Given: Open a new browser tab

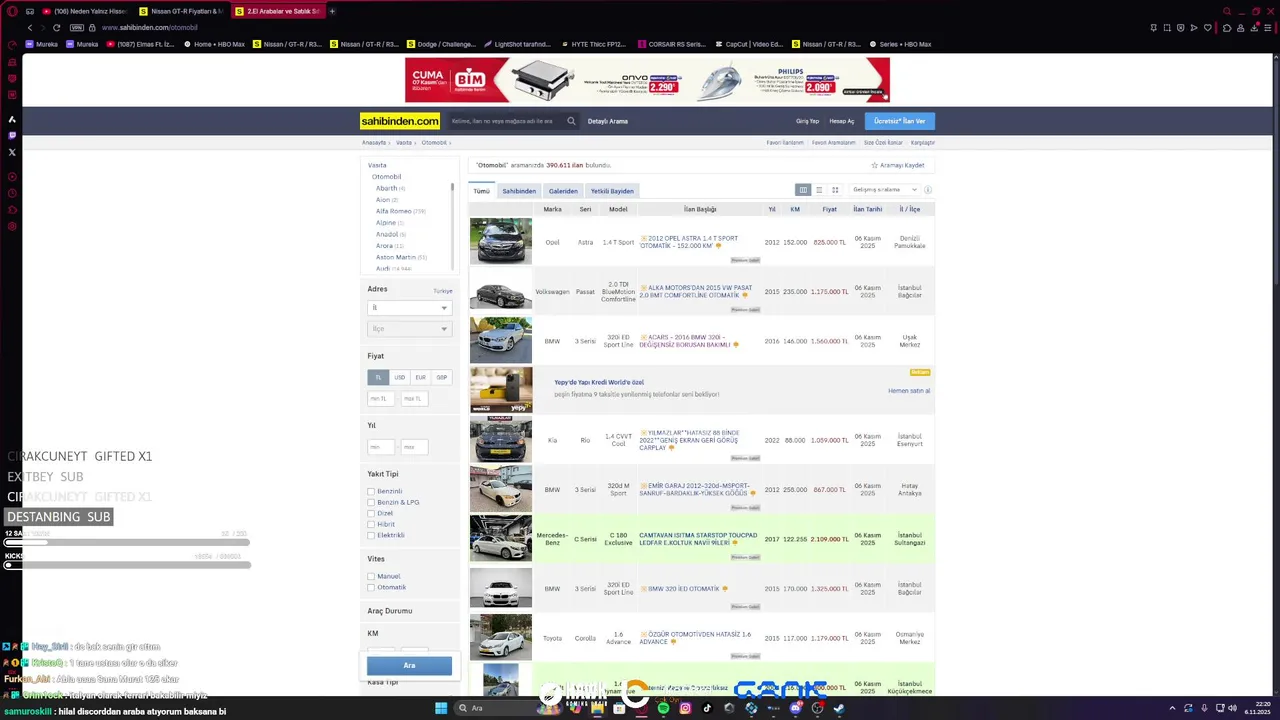Looking at the screenshot, I should tap(332, 11).
